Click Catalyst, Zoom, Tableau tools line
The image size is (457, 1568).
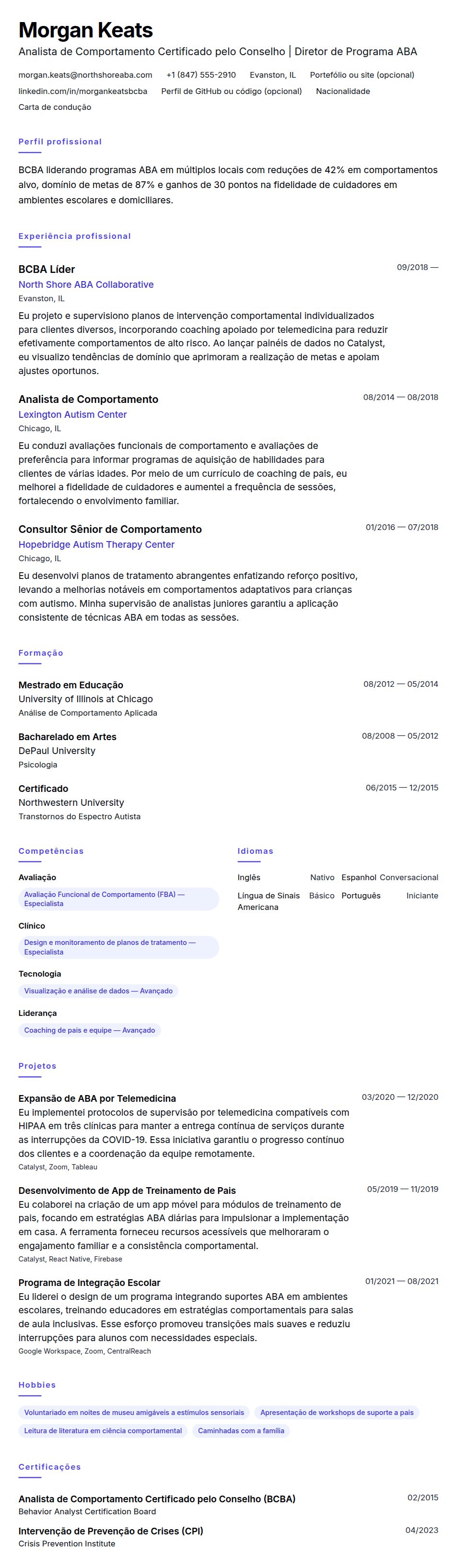58,1167
